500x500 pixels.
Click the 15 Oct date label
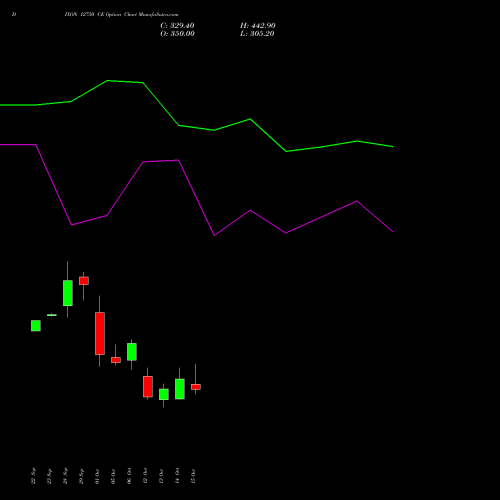pos(193,476)
